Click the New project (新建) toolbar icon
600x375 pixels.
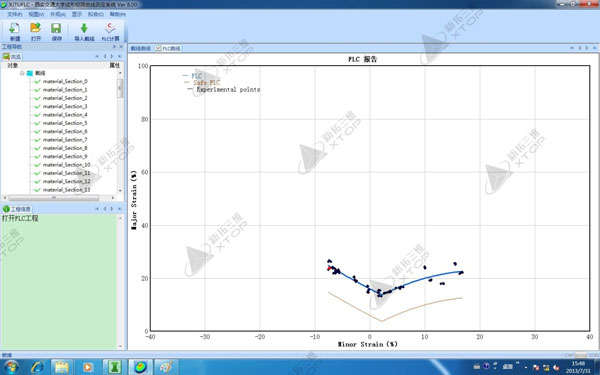15,29
